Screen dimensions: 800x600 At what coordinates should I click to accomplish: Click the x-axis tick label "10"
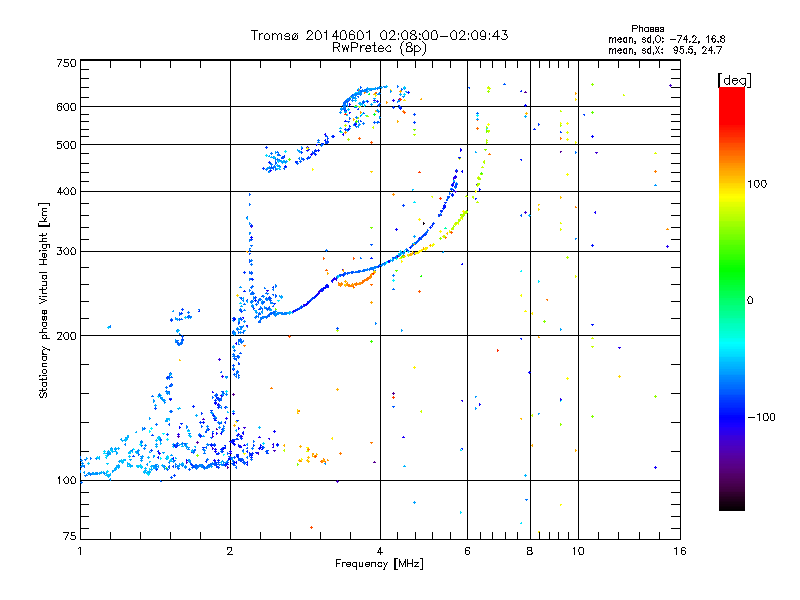(578, 551)
